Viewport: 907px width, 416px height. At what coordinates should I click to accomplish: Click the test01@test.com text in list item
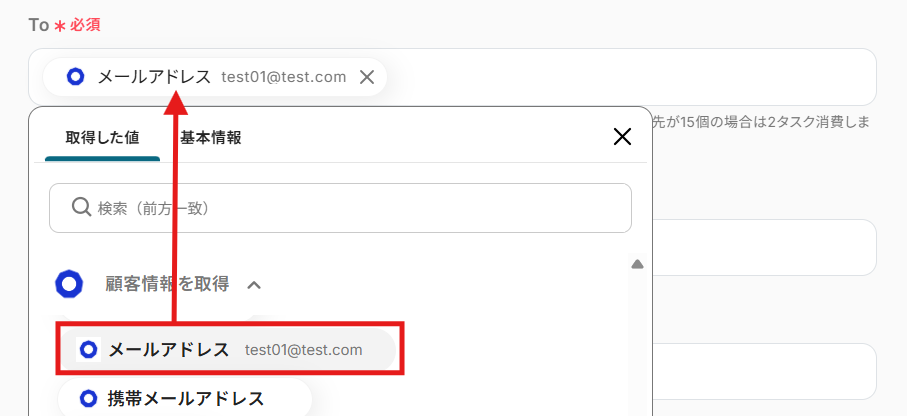point(304,350)
